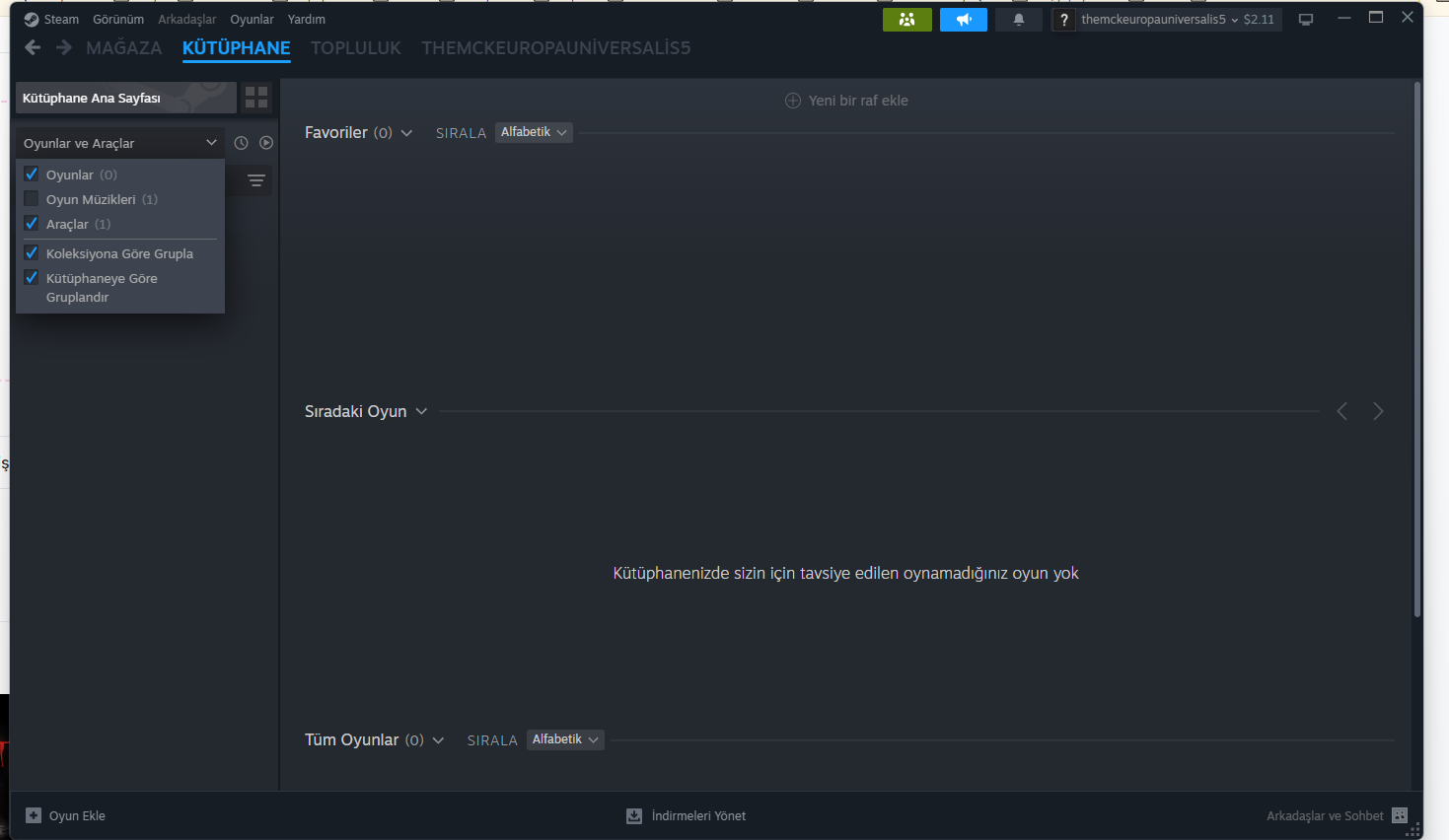Switch to the TOPLULUK tab
This screenshot has height=840, width=1449.
(x=356, y=47)
